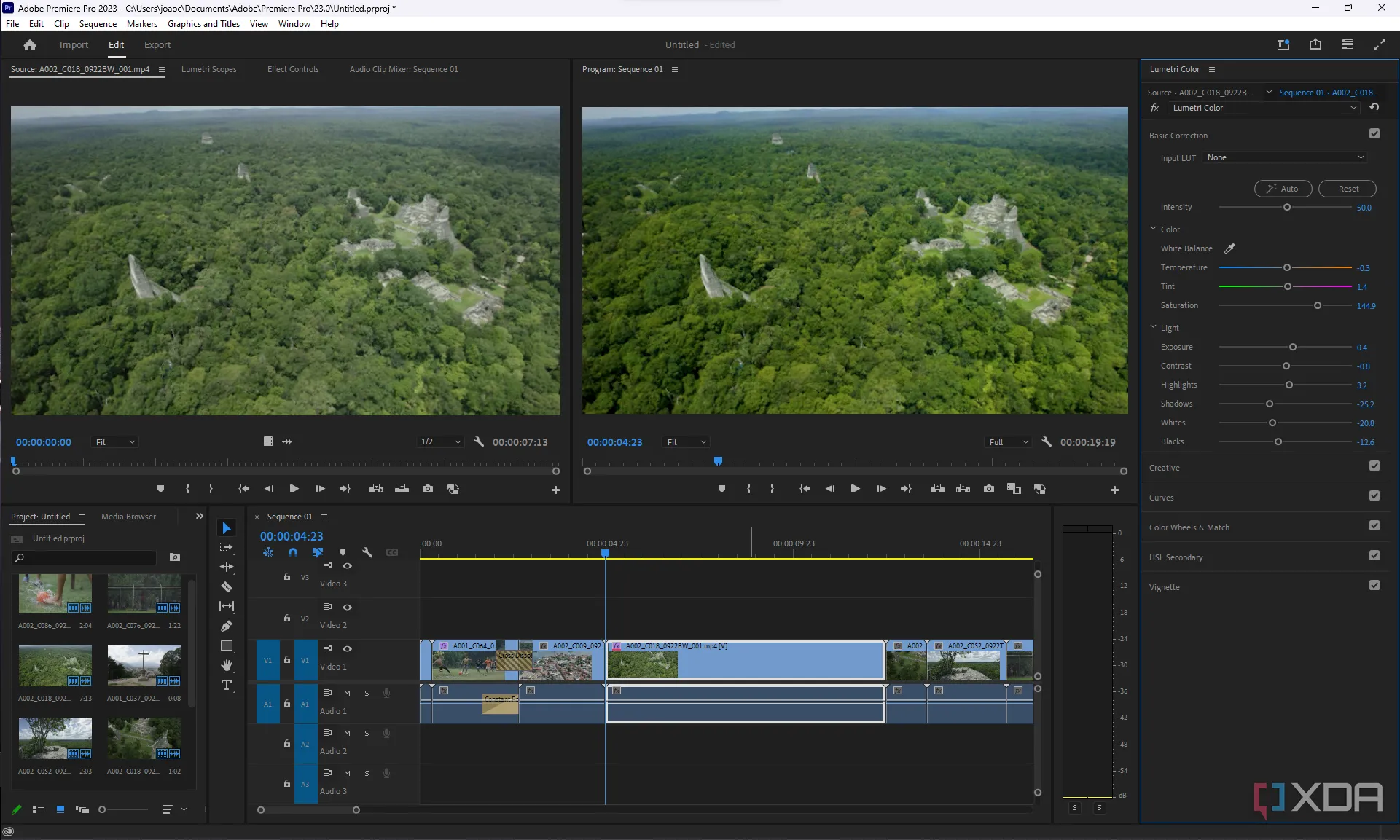Hide Video 2 track output eye

point(348,607)
